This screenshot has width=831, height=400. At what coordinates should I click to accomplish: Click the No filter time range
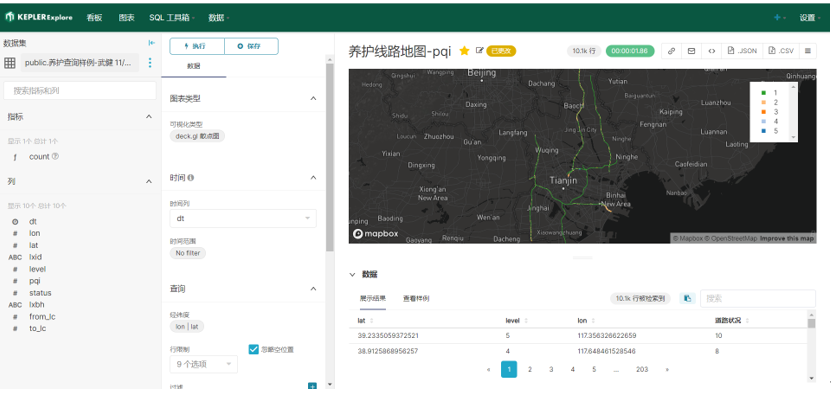click(188, 253)
